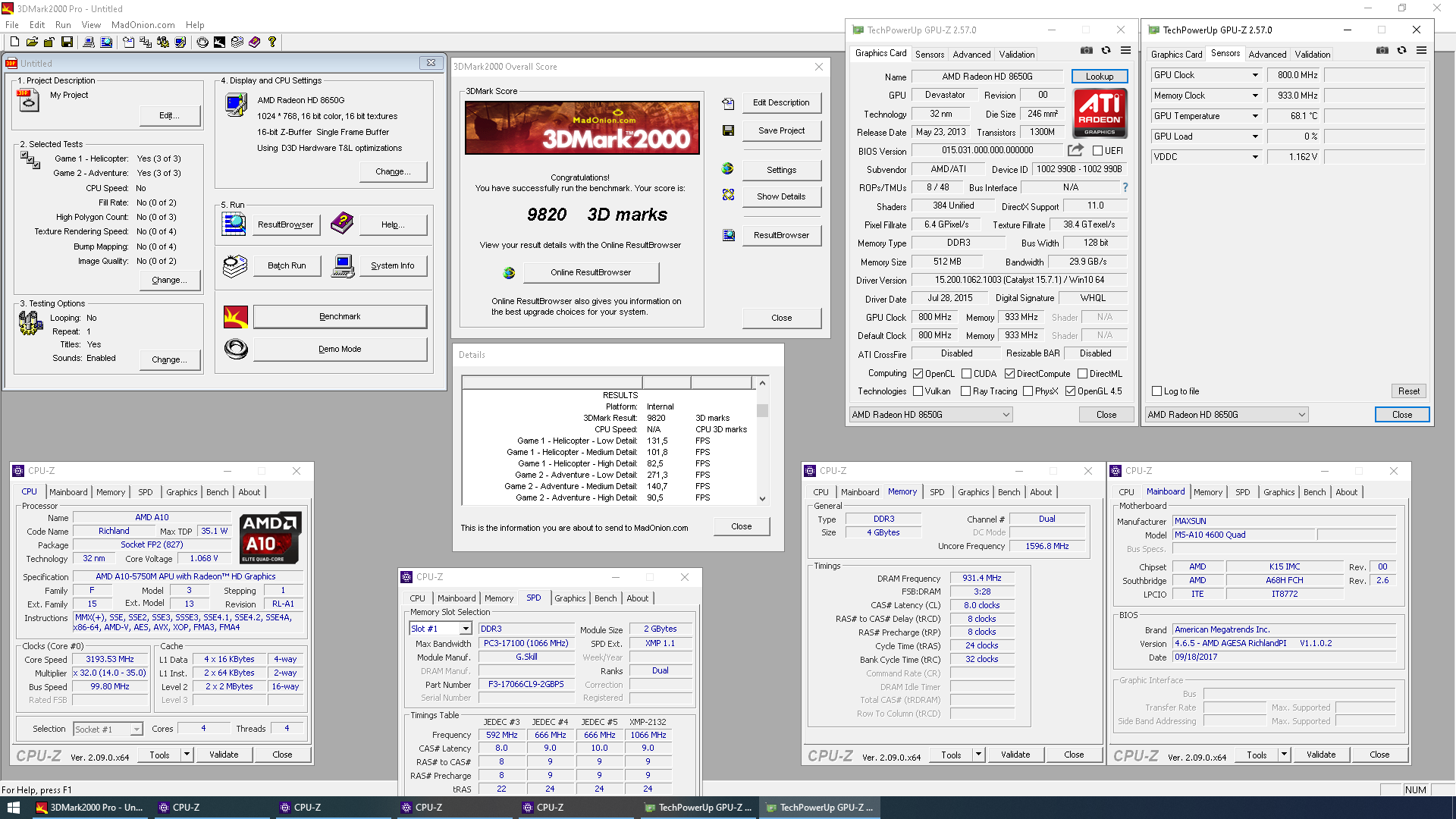Viewport: 1456px width, 819px height.
Task: Open the Memory Clock sensor dropdown
Action: tap(1255, 96)
